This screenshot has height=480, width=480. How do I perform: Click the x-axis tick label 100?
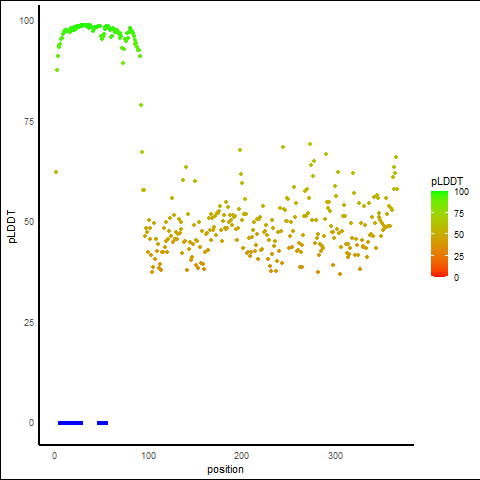click(x=149, y=456)
